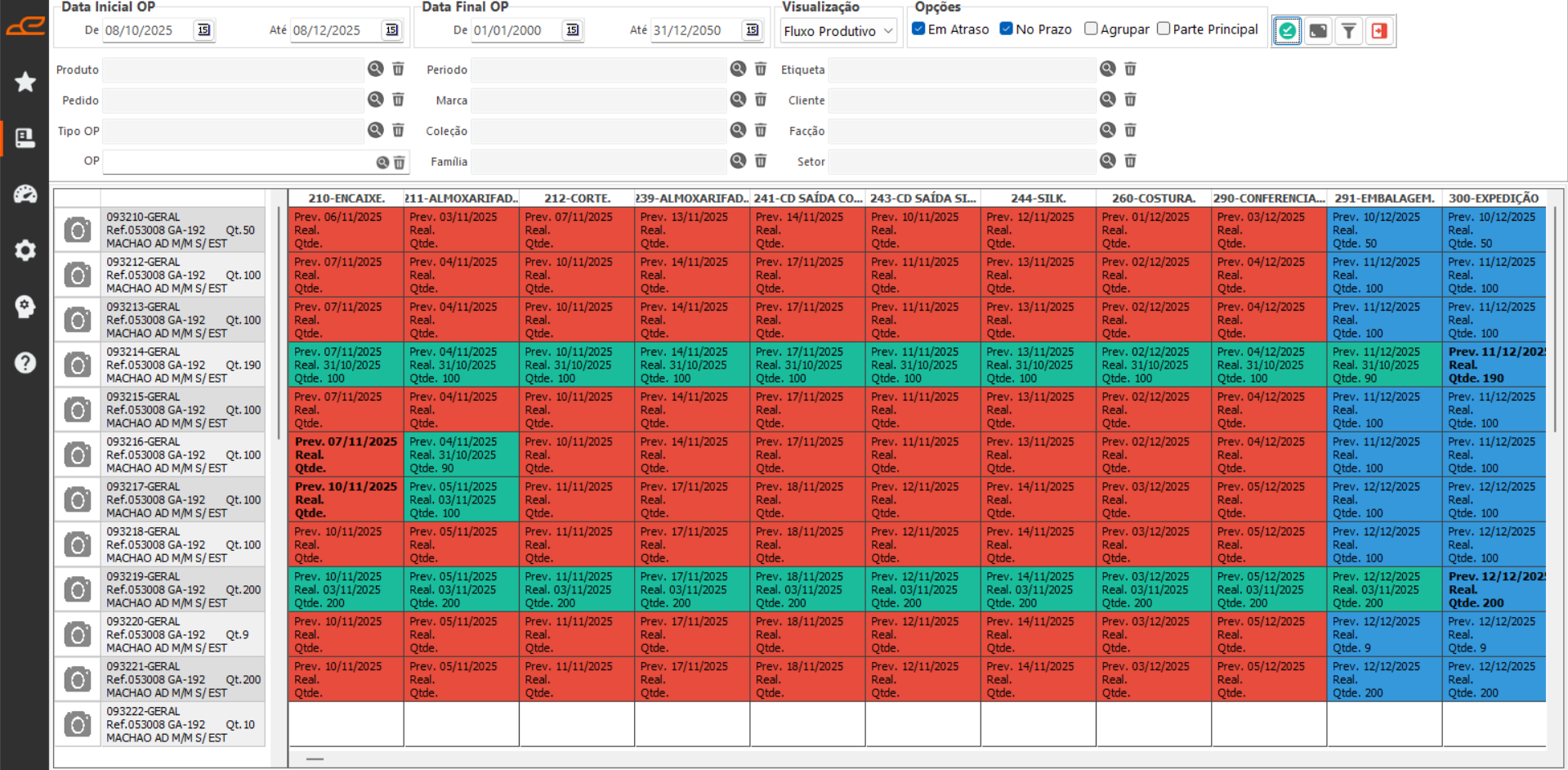Click into the OP input field
This screenshot has width=1568, height=770.
237,162
